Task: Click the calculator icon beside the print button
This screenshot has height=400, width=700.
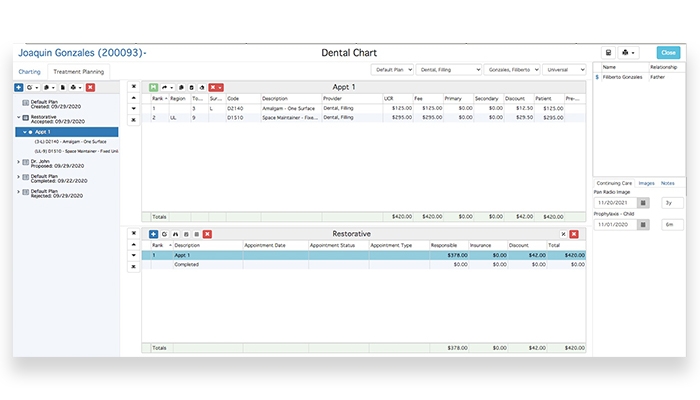Action: [x=609, y=53]
